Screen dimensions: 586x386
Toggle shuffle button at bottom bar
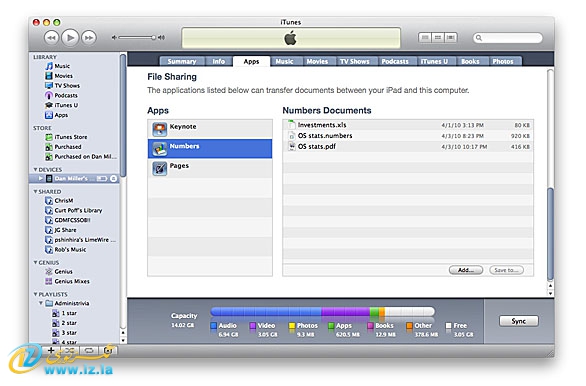coord(70,350)
